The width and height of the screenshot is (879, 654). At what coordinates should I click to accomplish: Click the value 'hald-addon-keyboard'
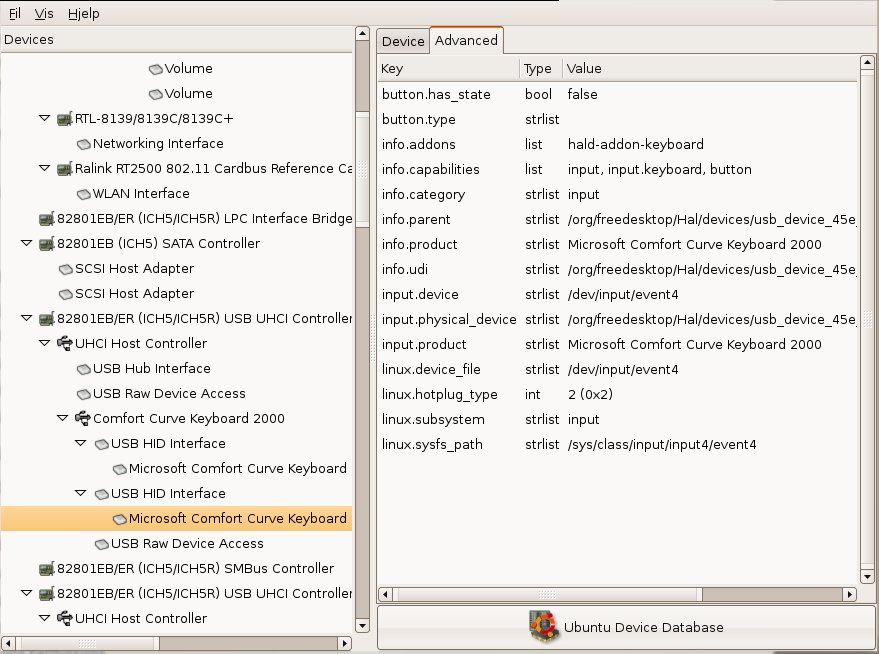pyautogui.click(x=636, y=145)
